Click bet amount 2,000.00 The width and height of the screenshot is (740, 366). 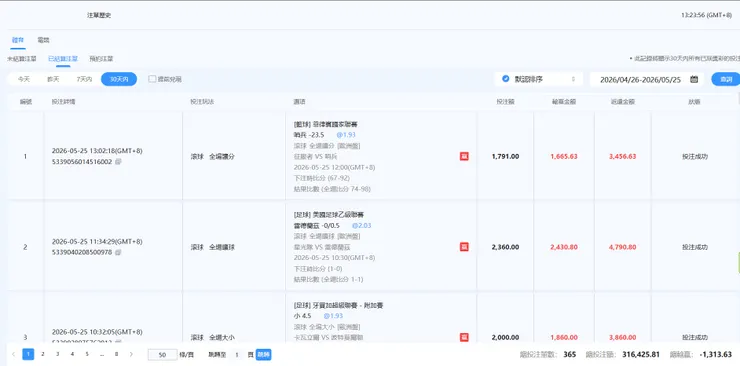pos(505,338)
